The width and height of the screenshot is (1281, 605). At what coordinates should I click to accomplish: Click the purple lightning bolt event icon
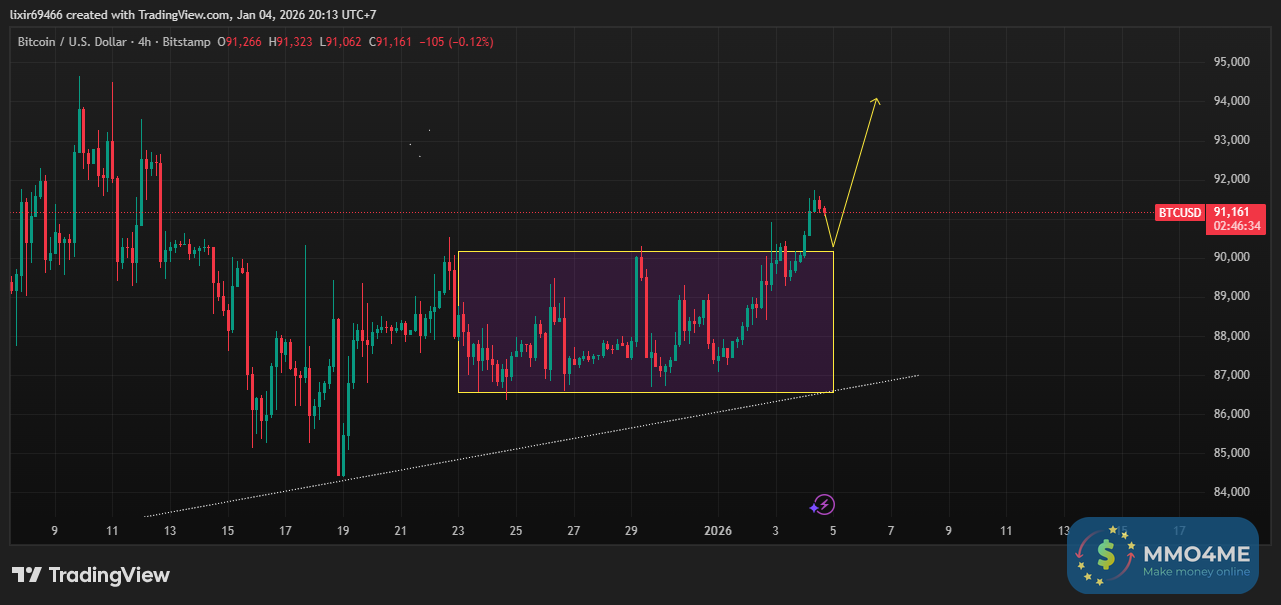pyautogui.click(x=823, y=505)
